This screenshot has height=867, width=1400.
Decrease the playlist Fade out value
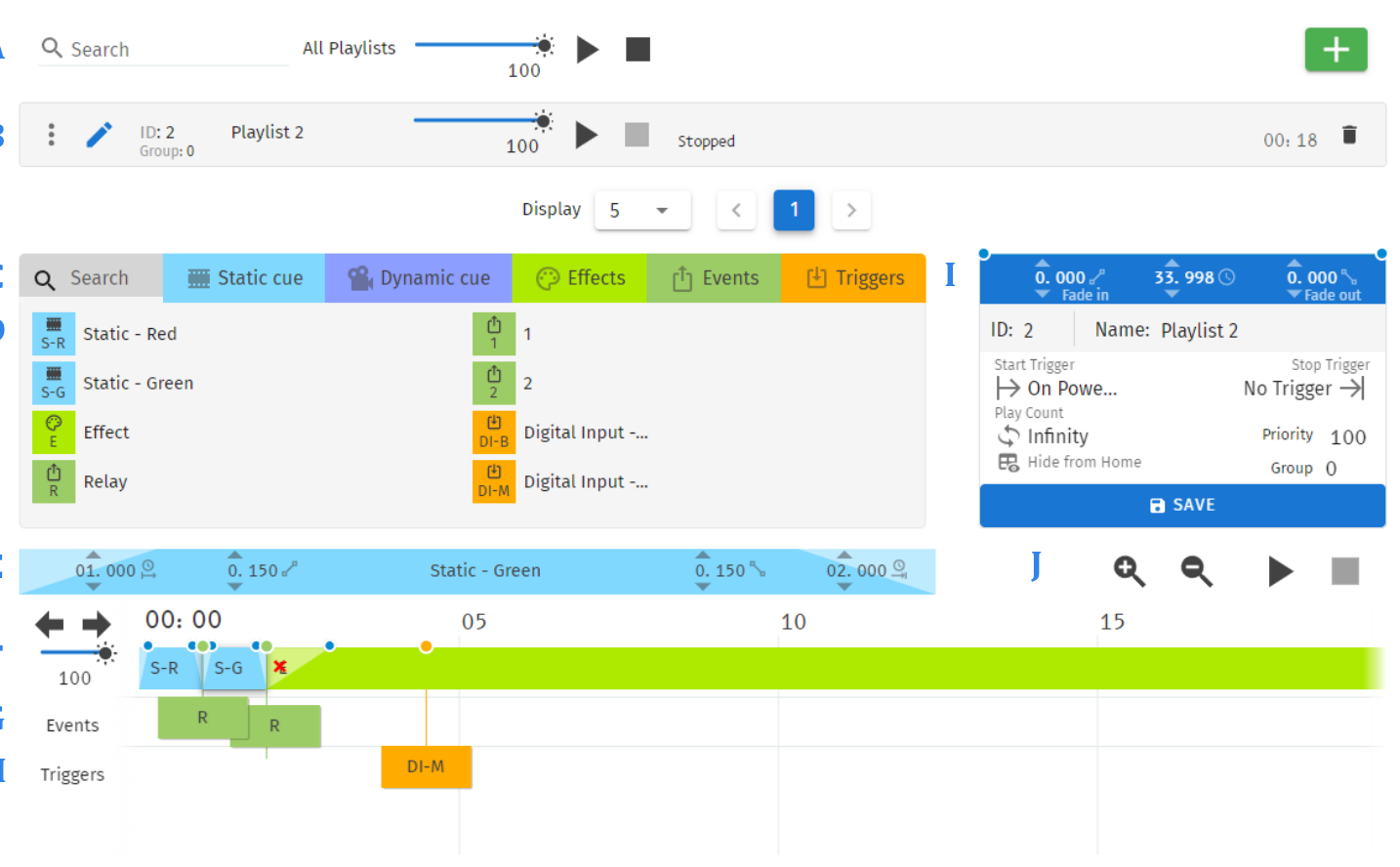pyautogui.click(x=1294, y=294)
